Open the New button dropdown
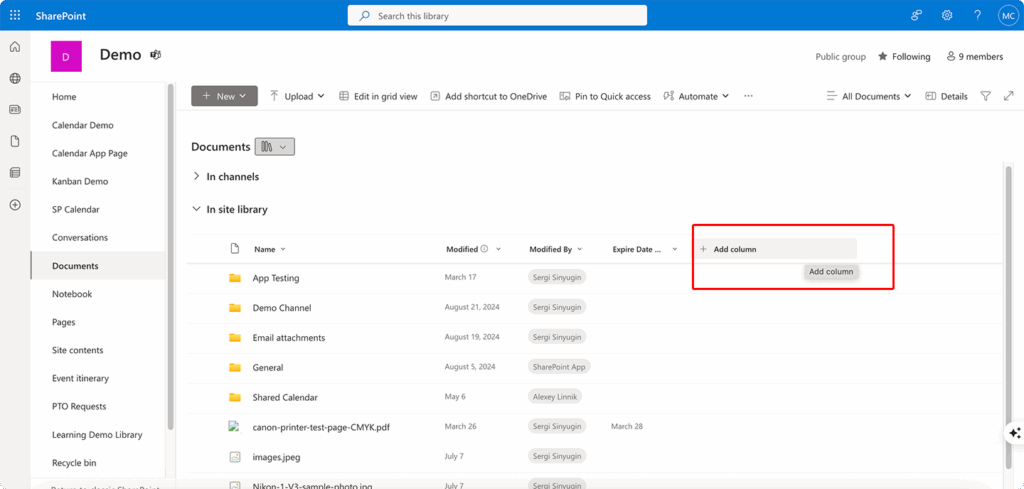Screen dimensions: 1024x489 pyautogui.click(x=224, y=96)
